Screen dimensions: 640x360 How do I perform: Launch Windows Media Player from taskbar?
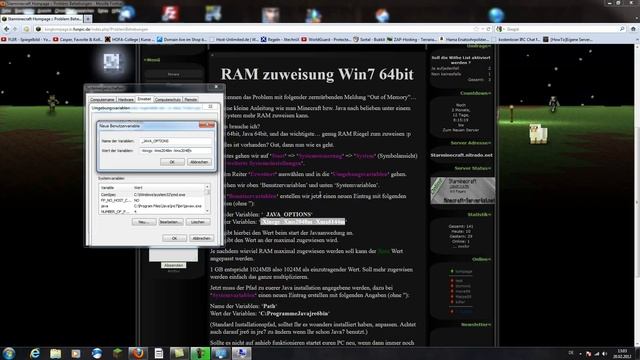pos(76,353)
